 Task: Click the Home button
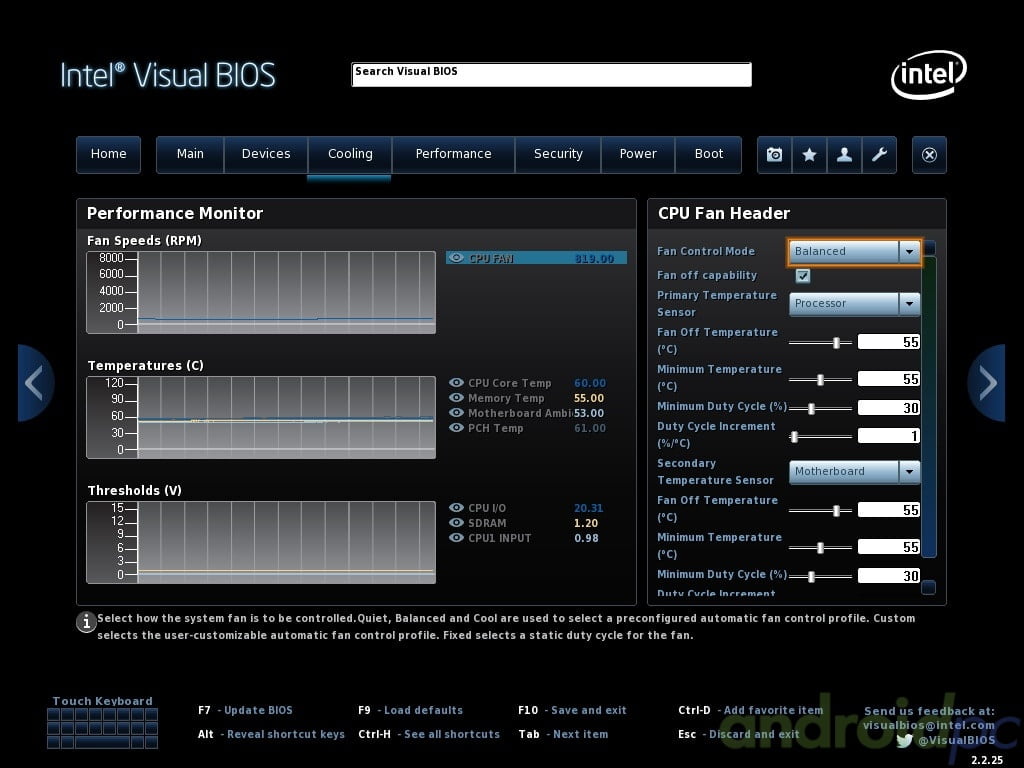coord(108,154)
